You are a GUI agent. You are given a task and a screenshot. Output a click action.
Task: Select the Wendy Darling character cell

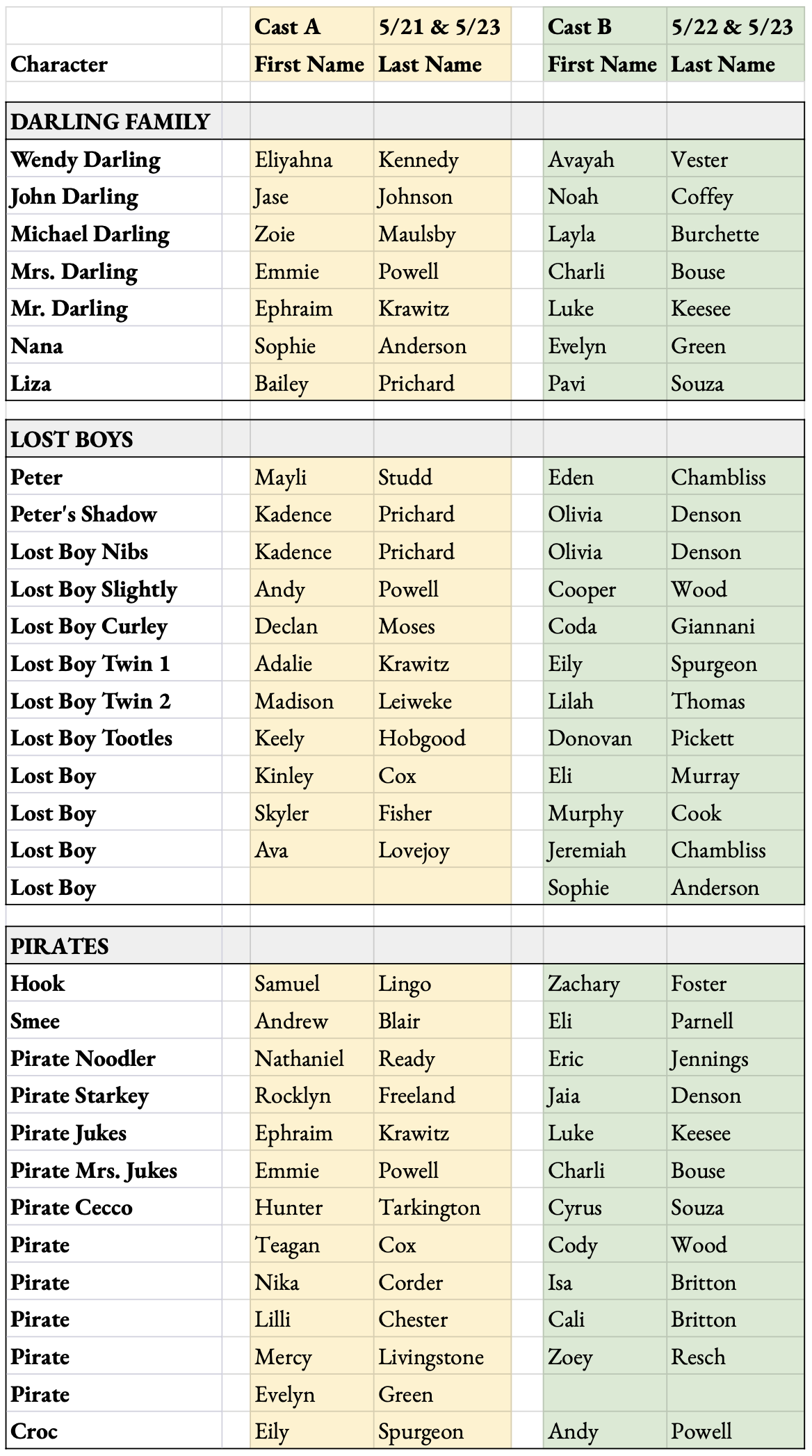tap(86, 160)
